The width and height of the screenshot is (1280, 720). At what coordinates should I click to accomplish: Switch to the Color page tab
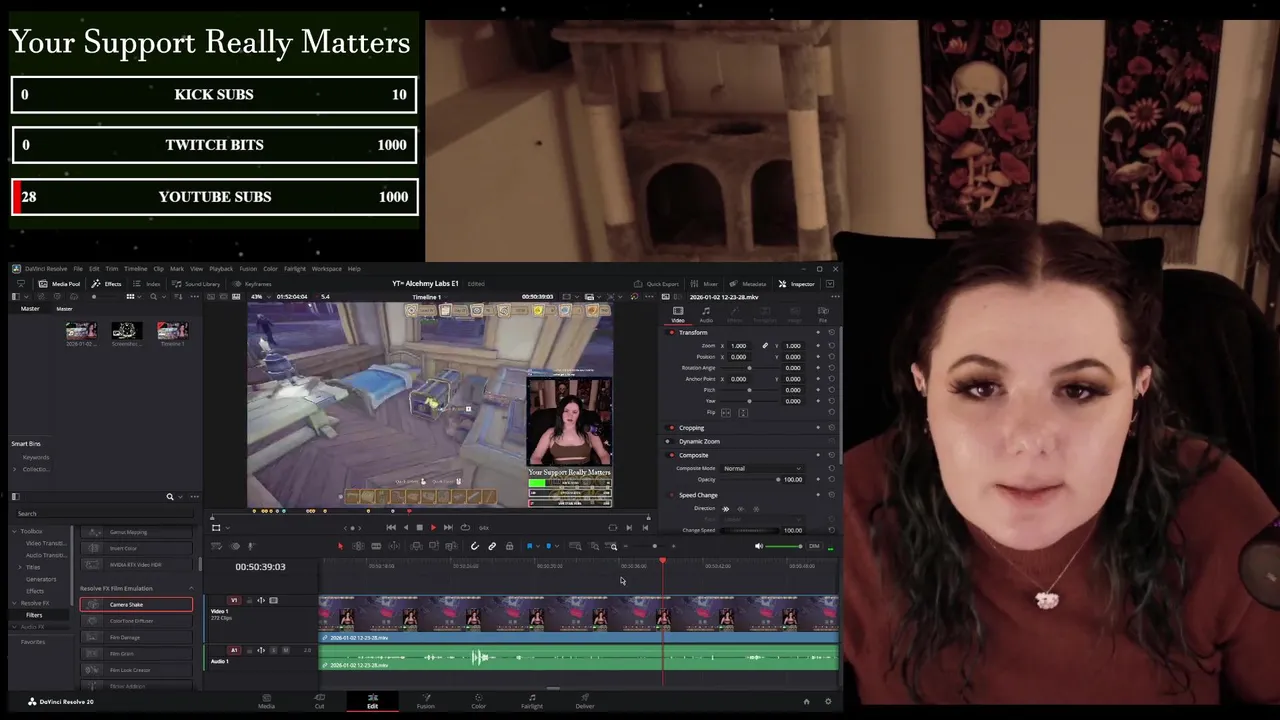tap(479, 701)
